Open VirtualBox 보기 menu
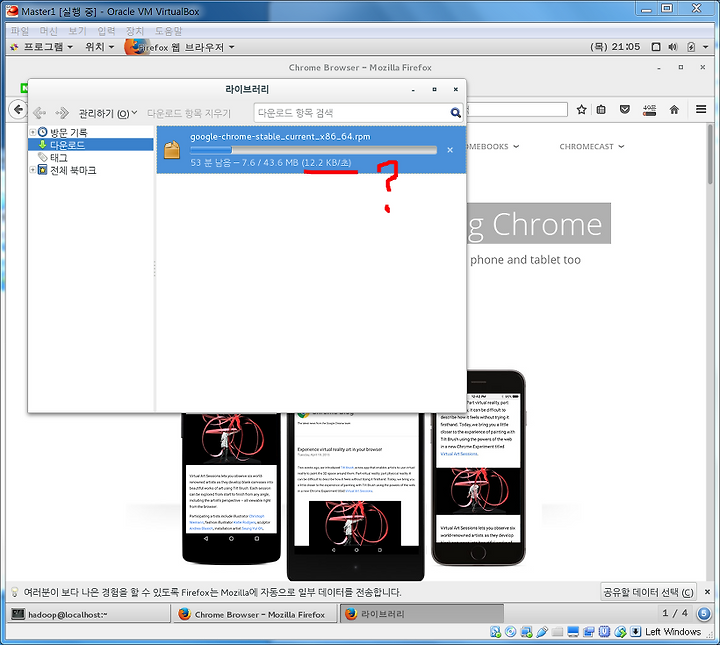This screenshot has height=645, width=720. 78,31
